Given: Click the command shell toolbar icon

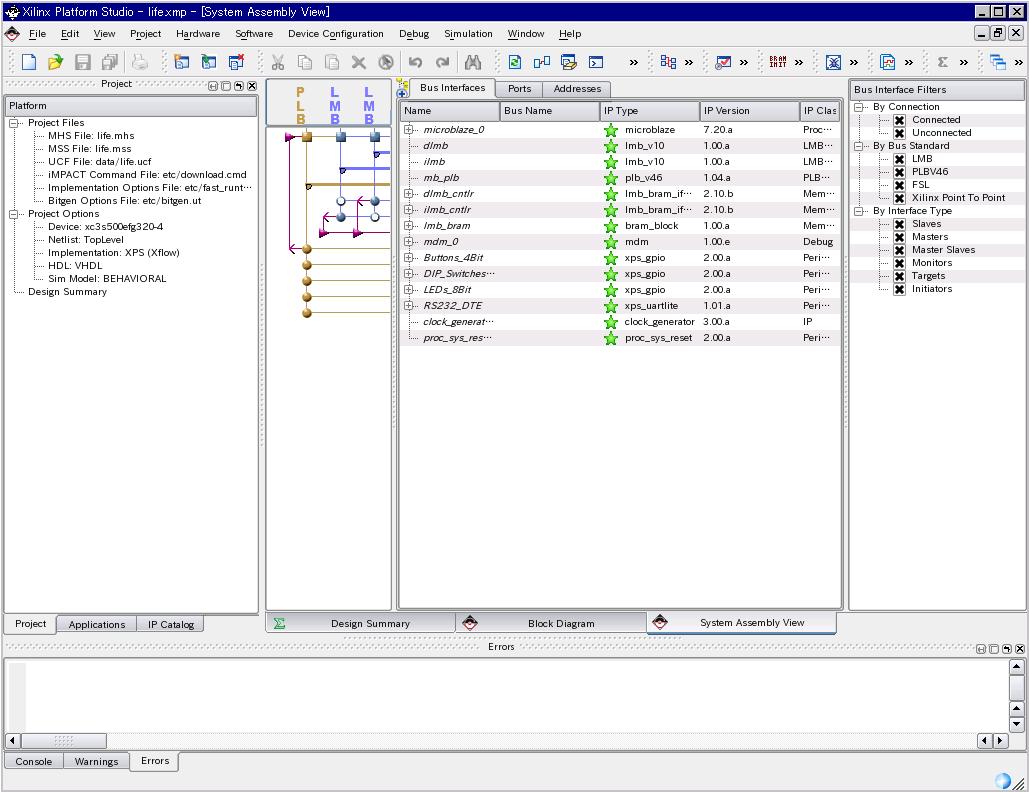Looking at the screenshot, I should 596,62.
